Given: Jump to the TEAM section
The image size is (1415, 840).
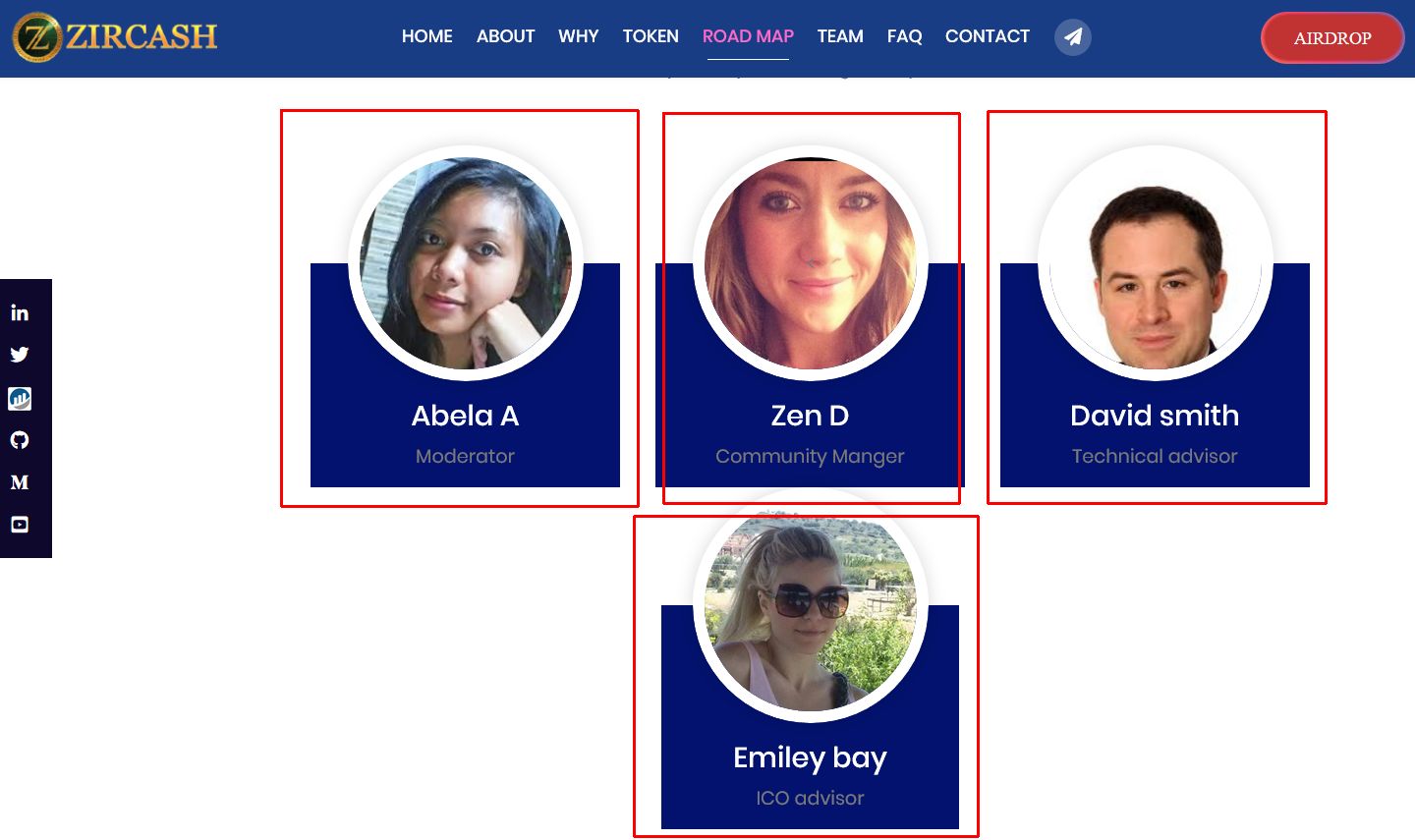Looking at the screenshot, I should pos(840,36).
